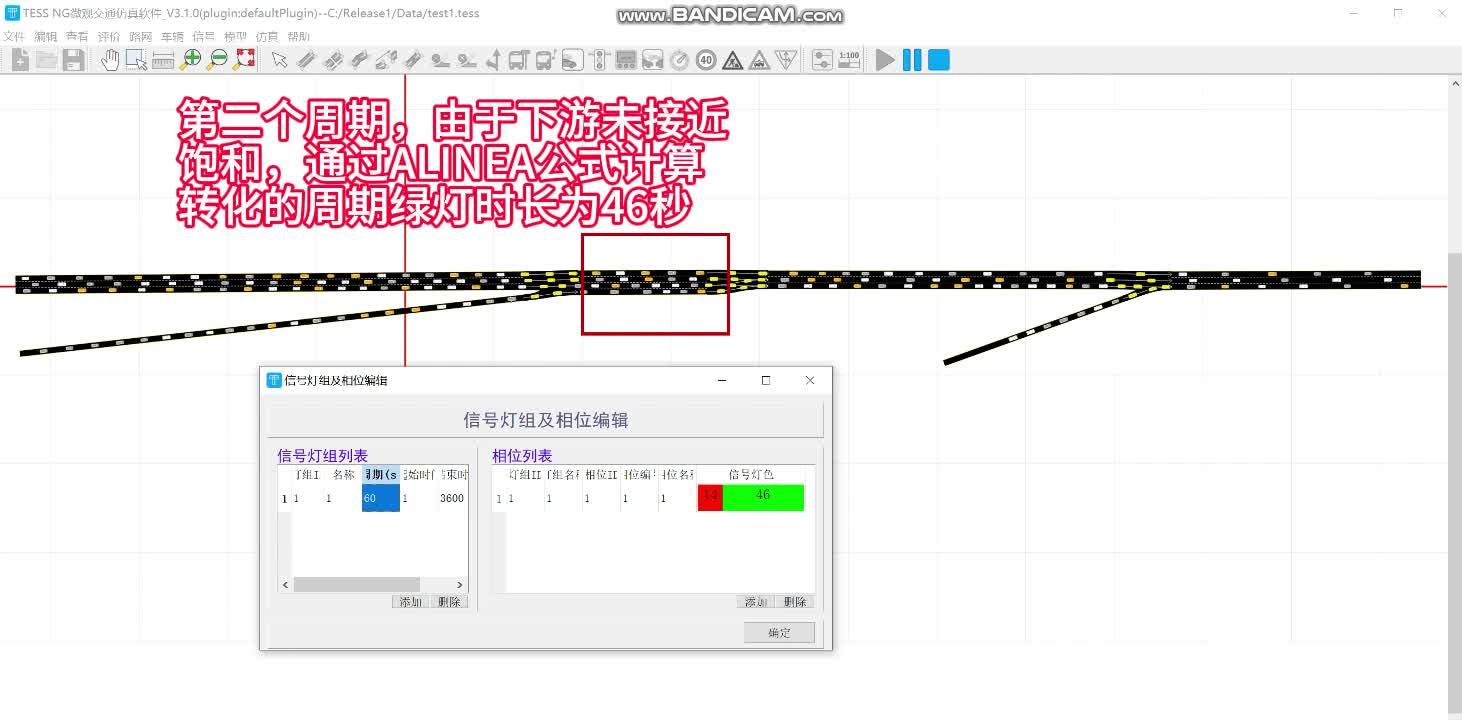Click the 添加 button under 相位列表
This screenshot has width=1462, height=720.
tap(755, 601)
